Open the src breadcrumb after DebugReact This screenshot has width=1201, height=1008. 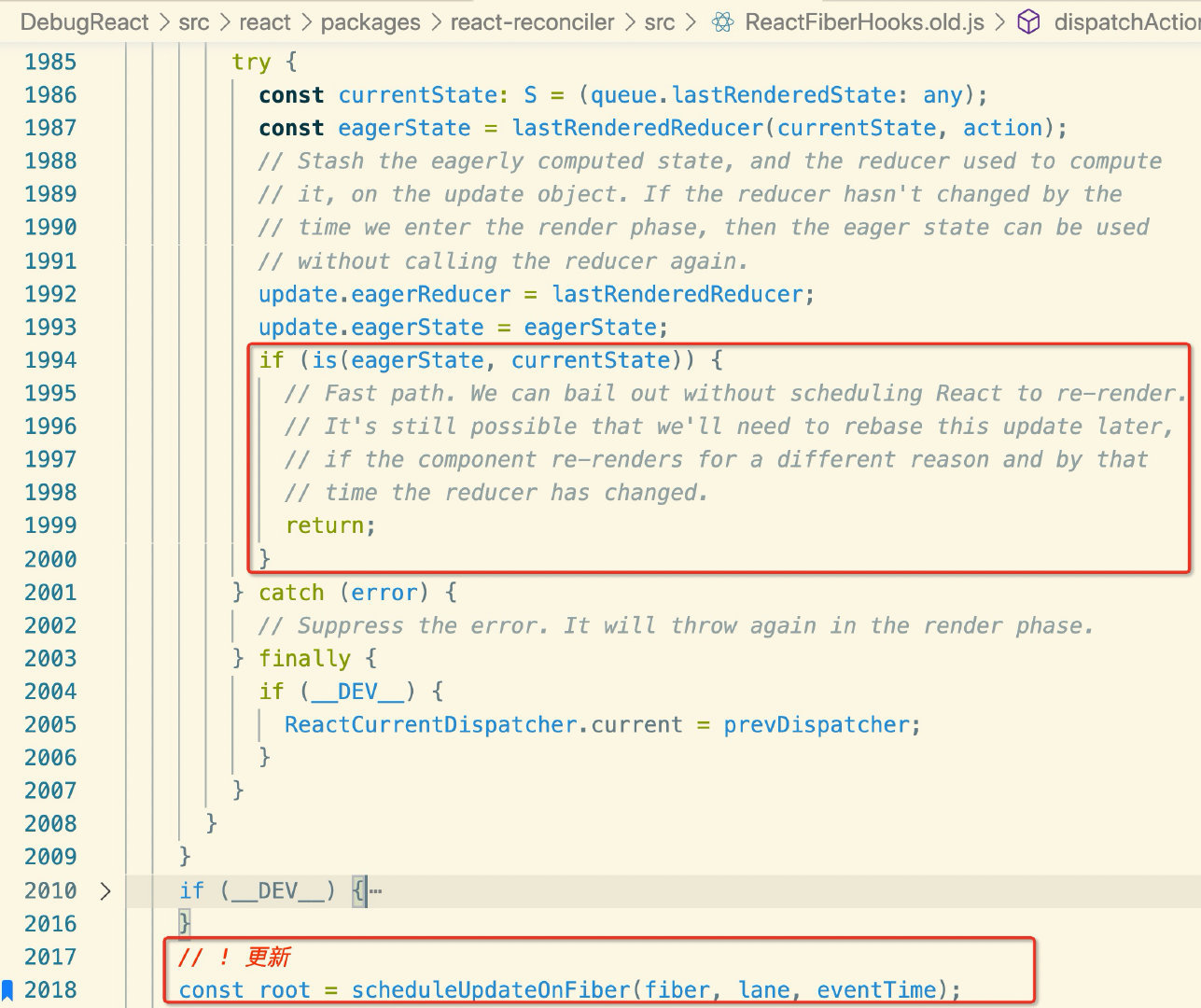(194, 21)
